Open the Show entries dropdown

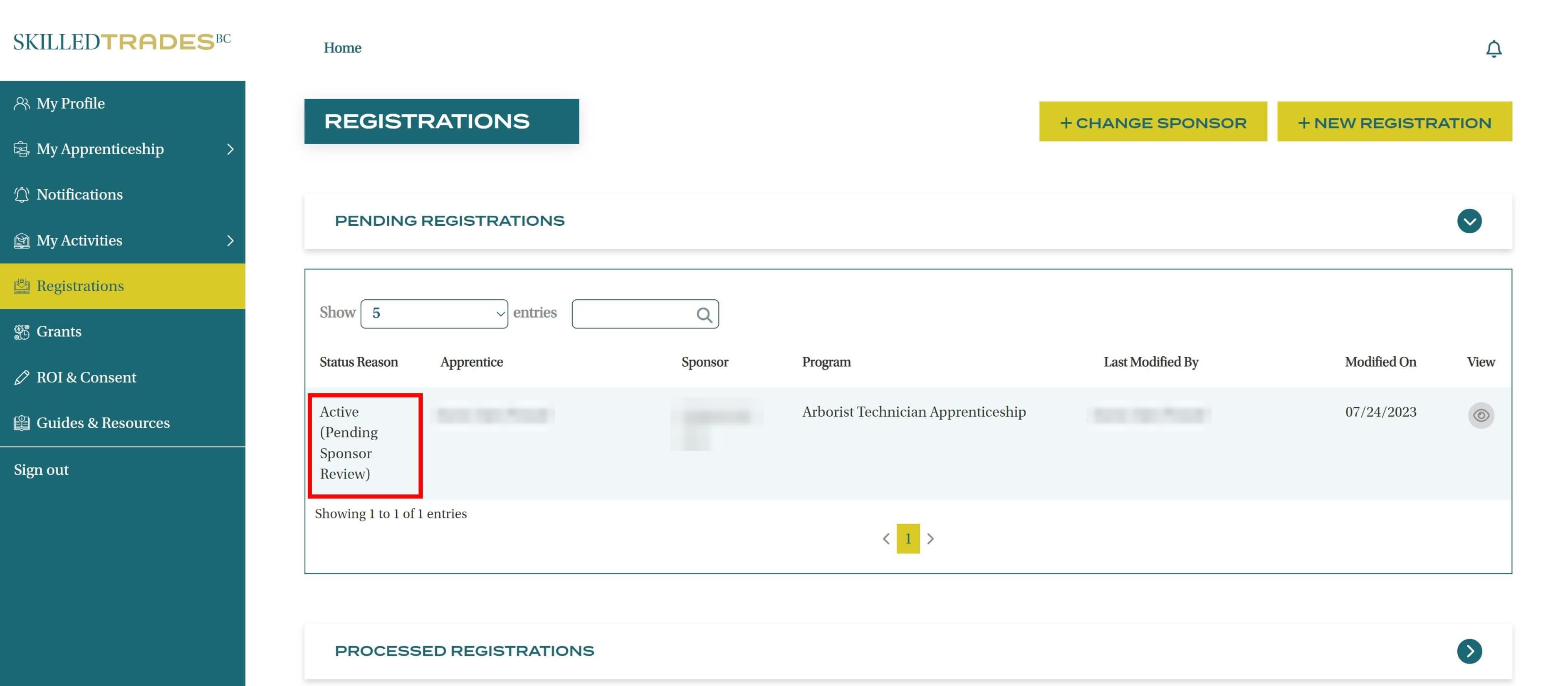[x=434, y=313]
